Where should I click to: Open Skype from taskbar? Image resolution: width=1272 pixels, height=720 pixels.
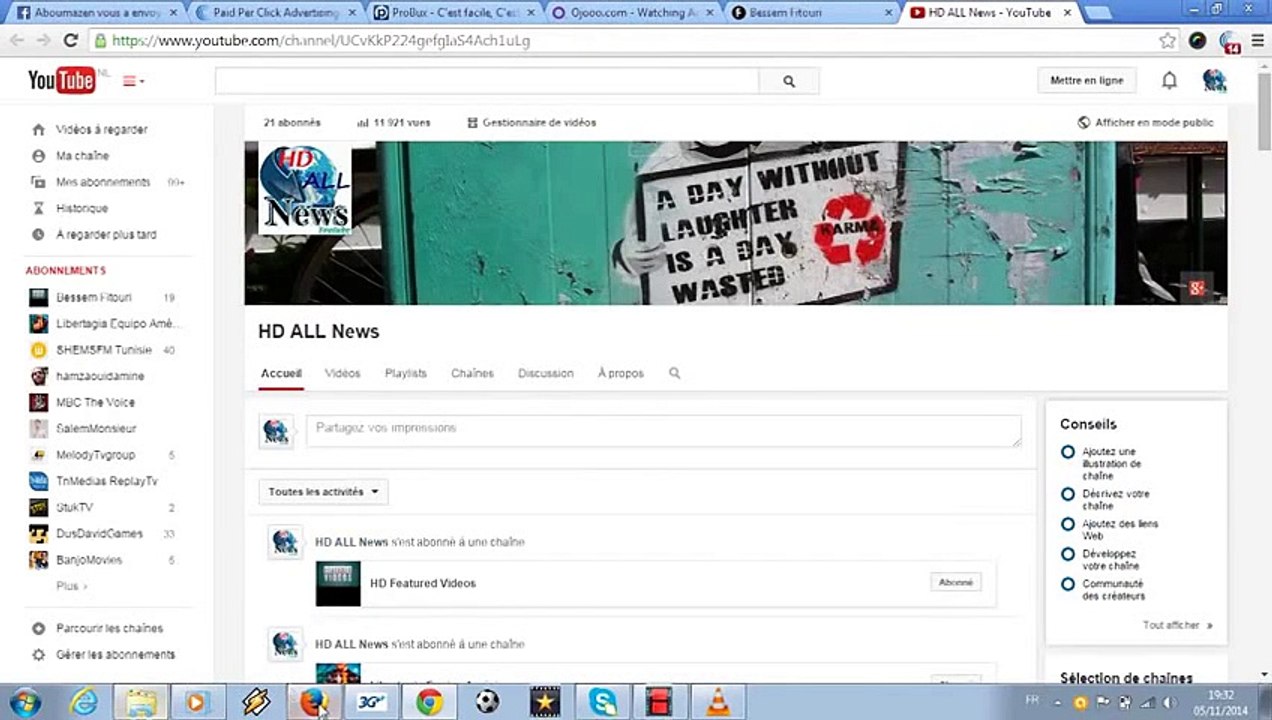pyautogui.click(x=602, y=702)
